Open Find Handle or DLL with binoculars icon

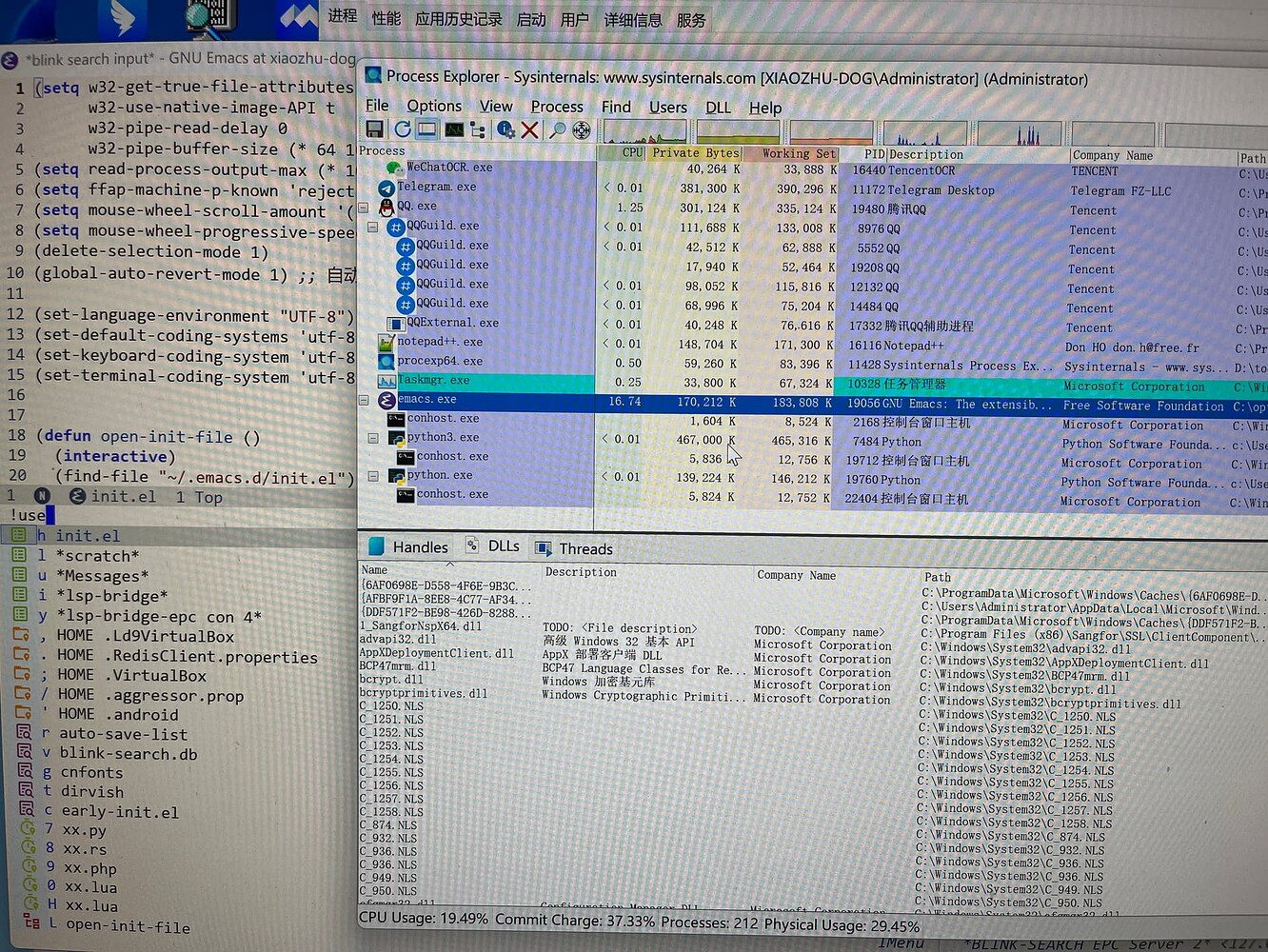click(557, 130)
